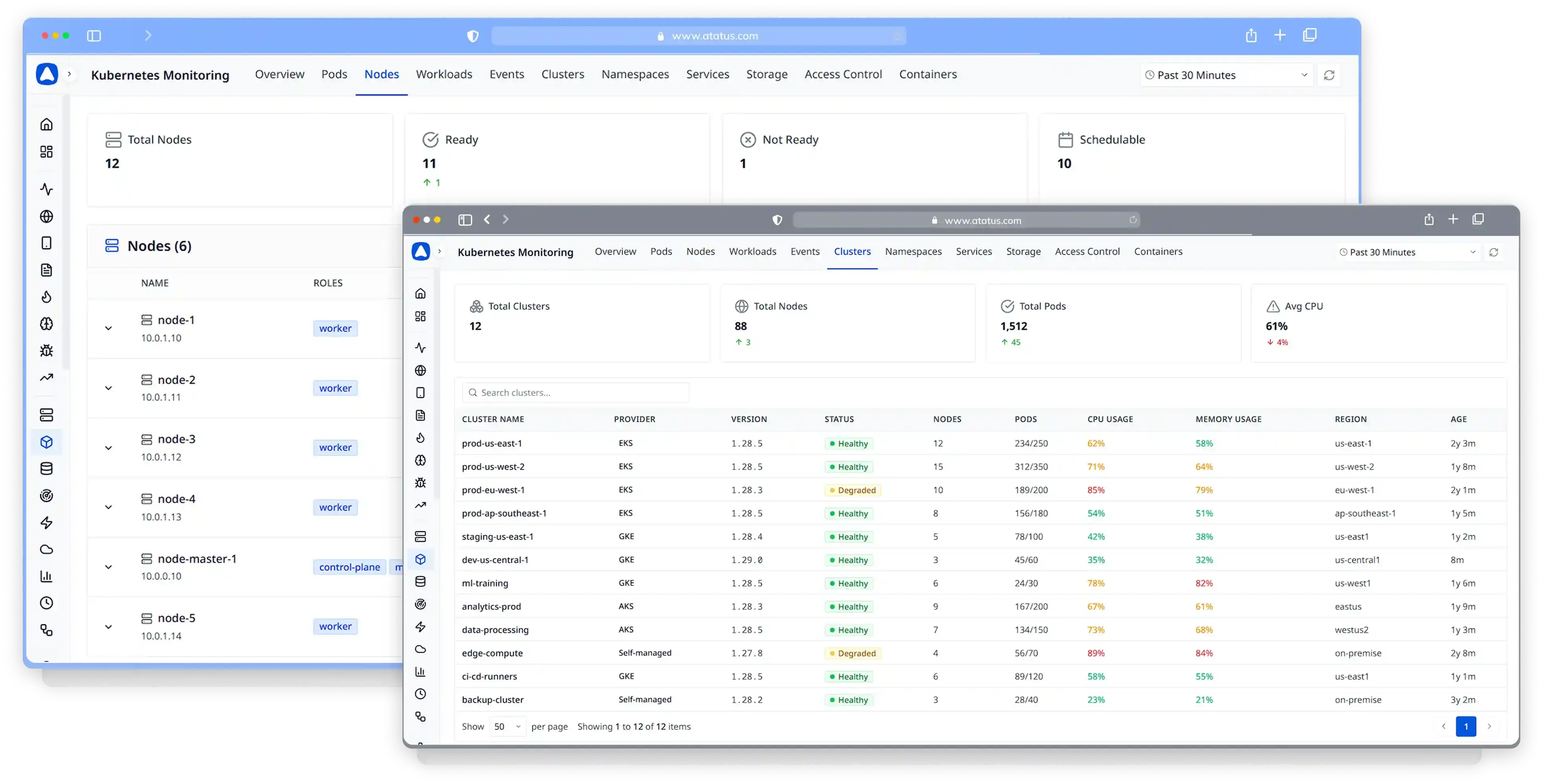1543x784 pixels.
Task: Expand the sidebar chevron beside front Atatus logo
Action: pos(439,252)
